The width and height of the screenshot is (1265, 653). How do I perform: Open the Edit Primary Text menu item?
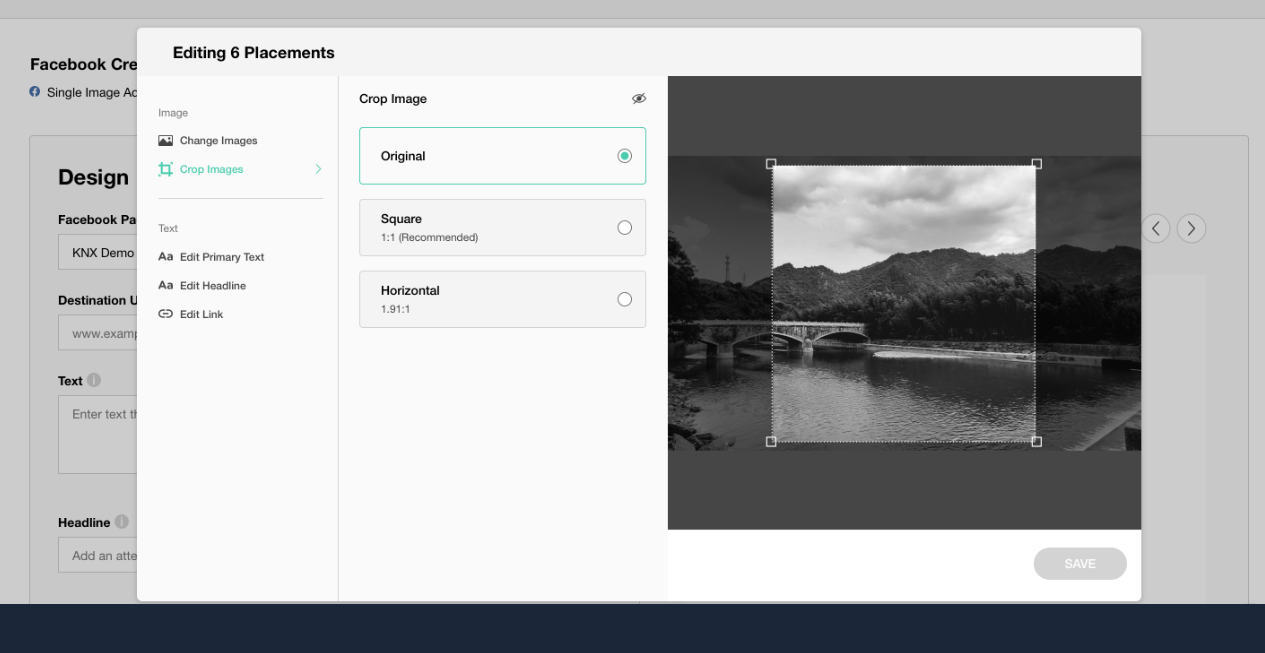click(222, 257)
